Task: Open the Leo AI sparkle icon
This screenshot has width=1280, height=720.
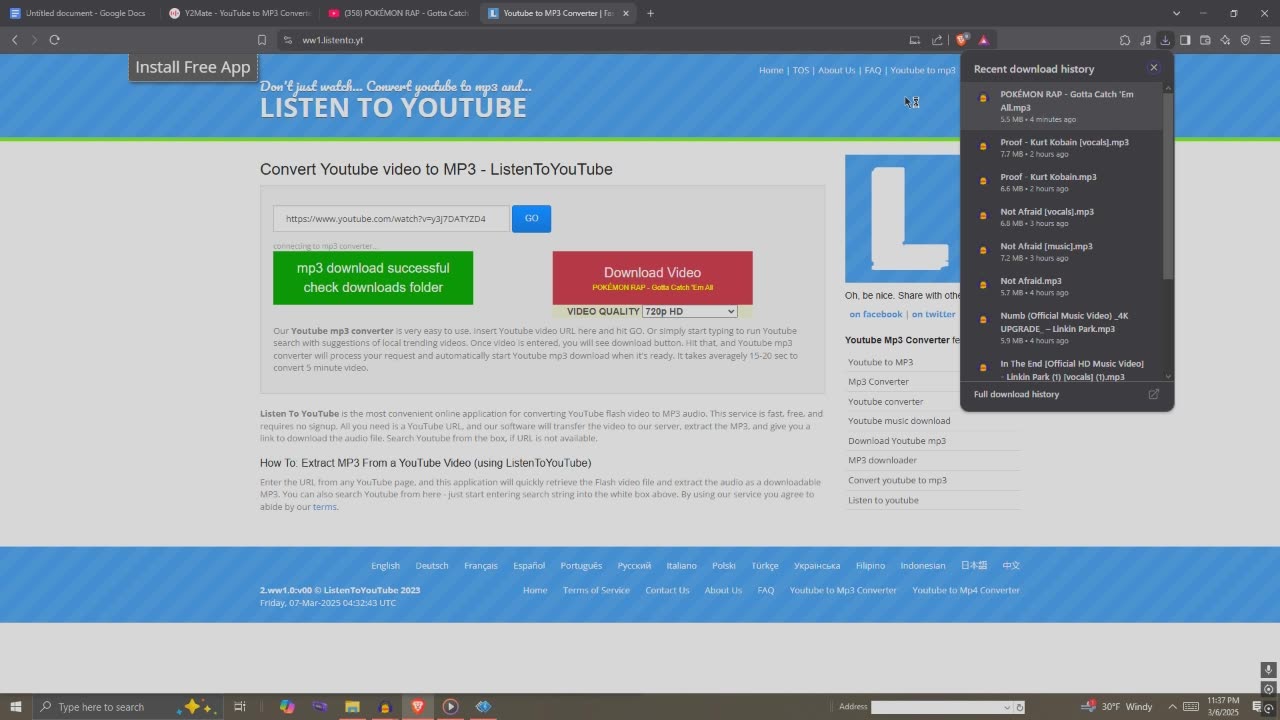Action: click(x=1225, y=40)
